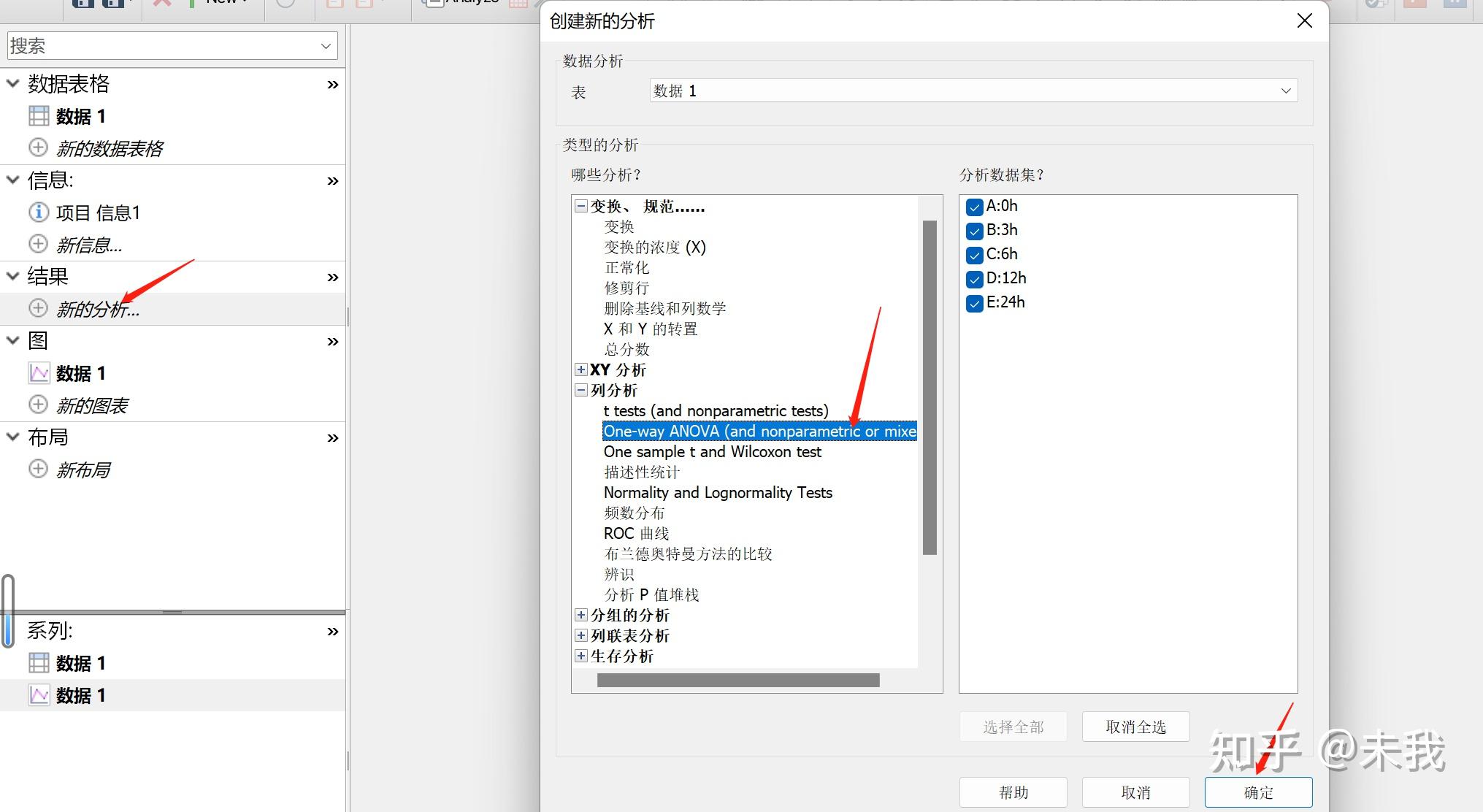1483x812 pixels.
Task: Click the 确定 button
Action: coord(1257,792)
